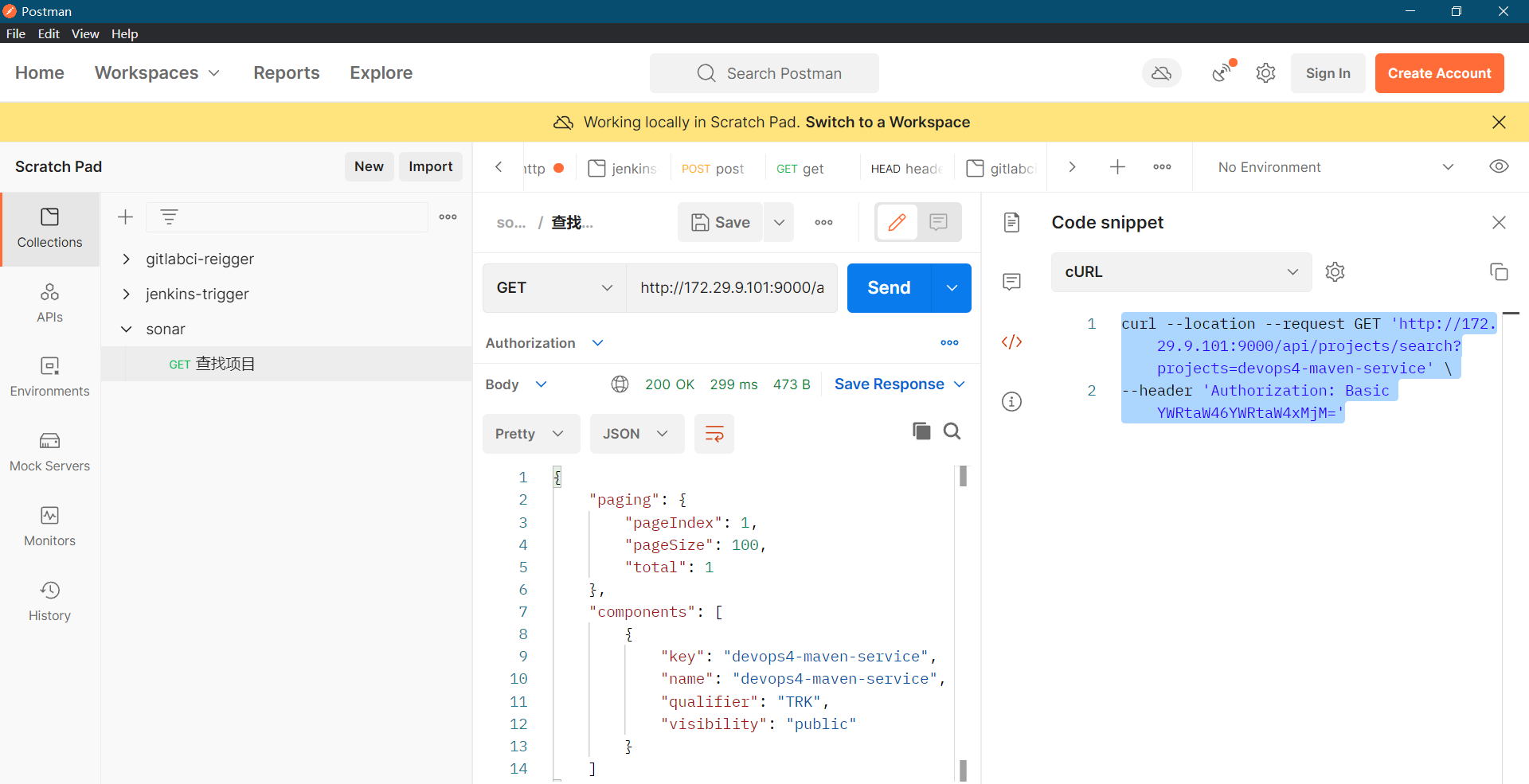Open the Edit menu
1529x784 pixels.
(x=49, y=33)
